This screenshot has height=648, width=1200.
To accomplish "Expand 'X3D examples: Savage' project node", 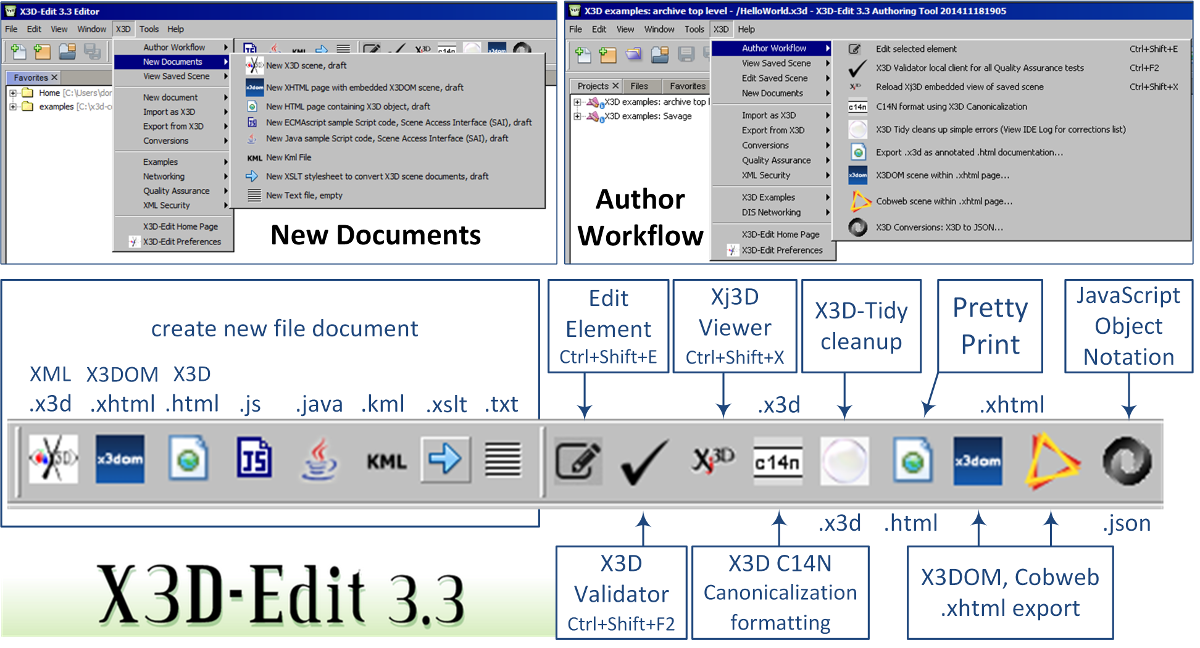I will [x=579, y=116].
